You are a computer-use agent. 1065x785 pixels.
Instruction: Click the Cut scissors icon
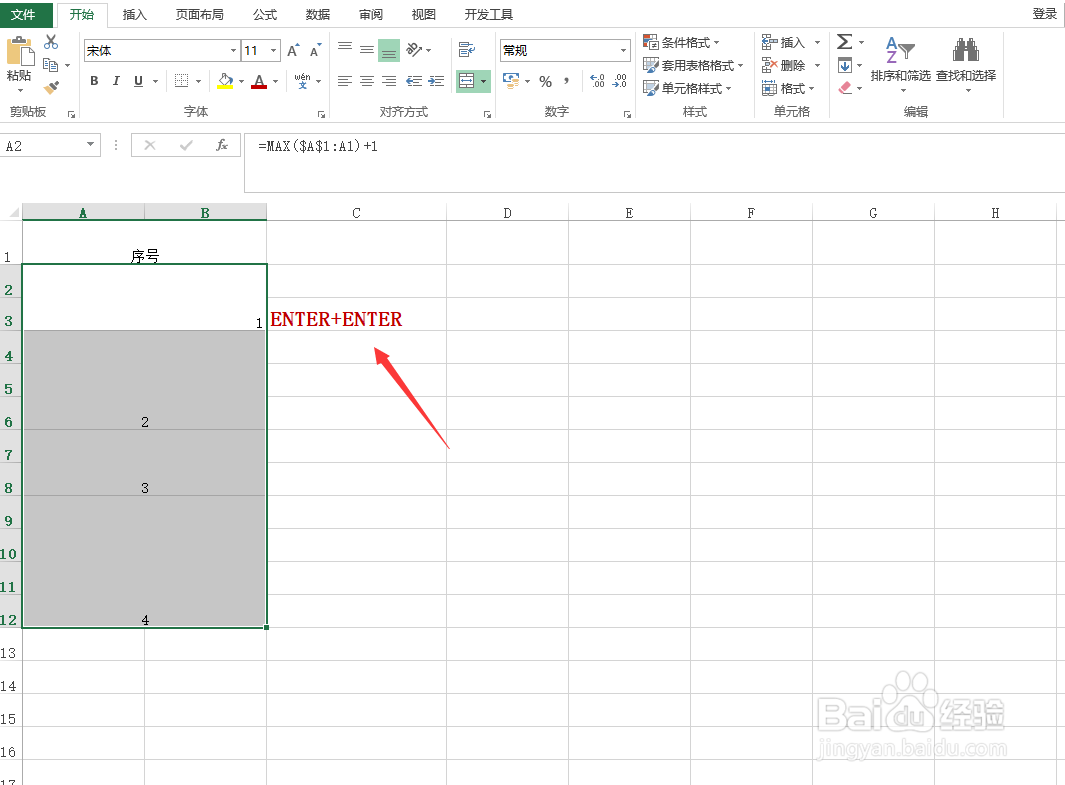pos(51,42)
